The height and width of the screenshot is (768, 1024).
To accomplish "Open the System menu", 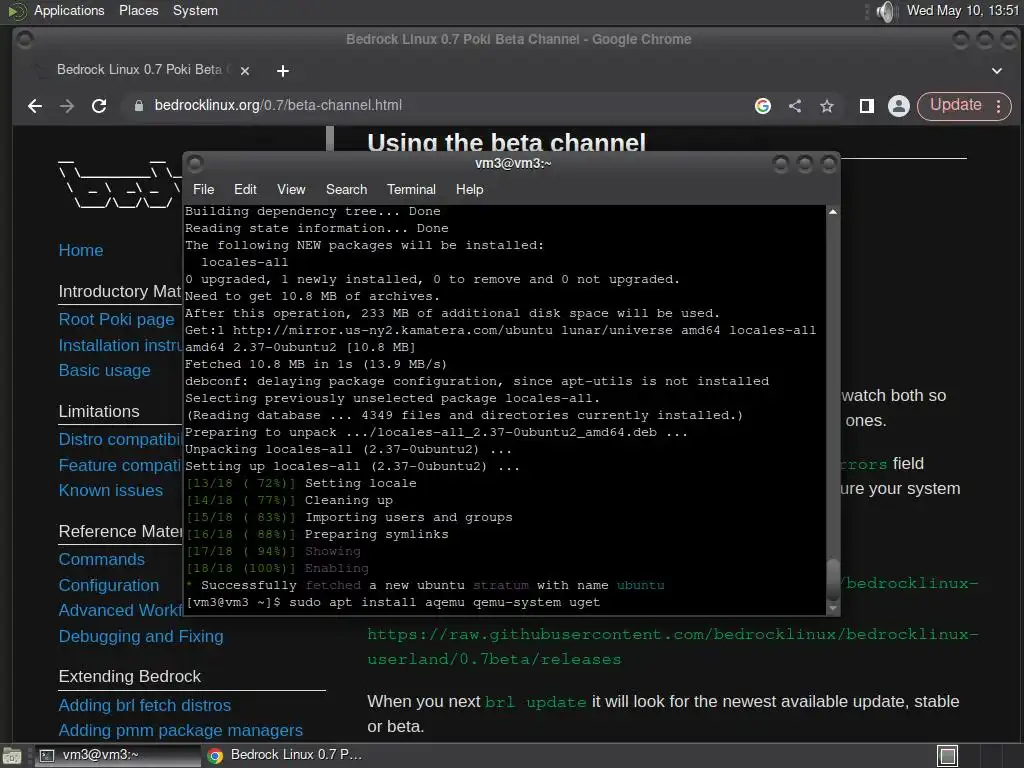I will point(195,10).
